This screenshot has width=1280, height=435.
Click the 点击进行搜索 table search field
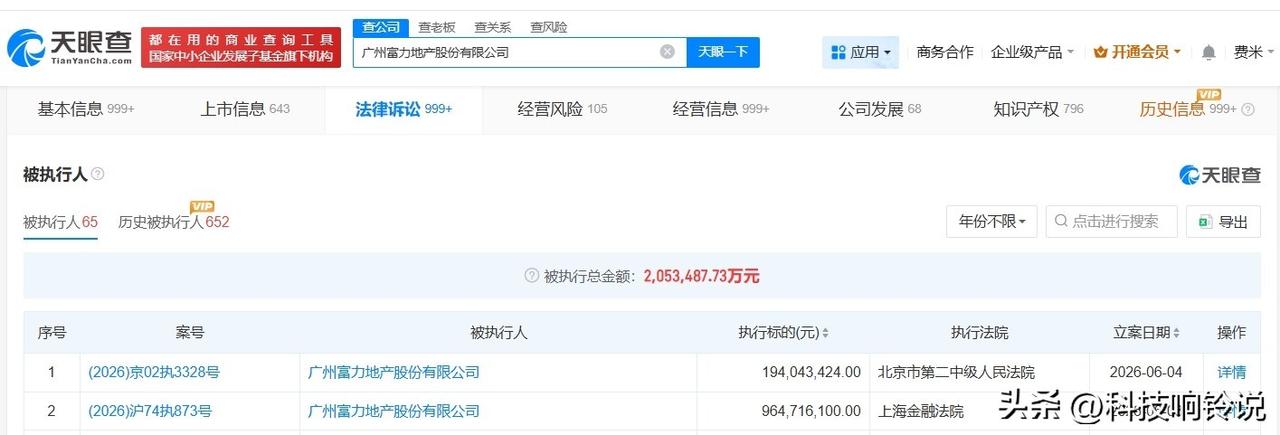pyautogui.click(x=1111, y=222)
